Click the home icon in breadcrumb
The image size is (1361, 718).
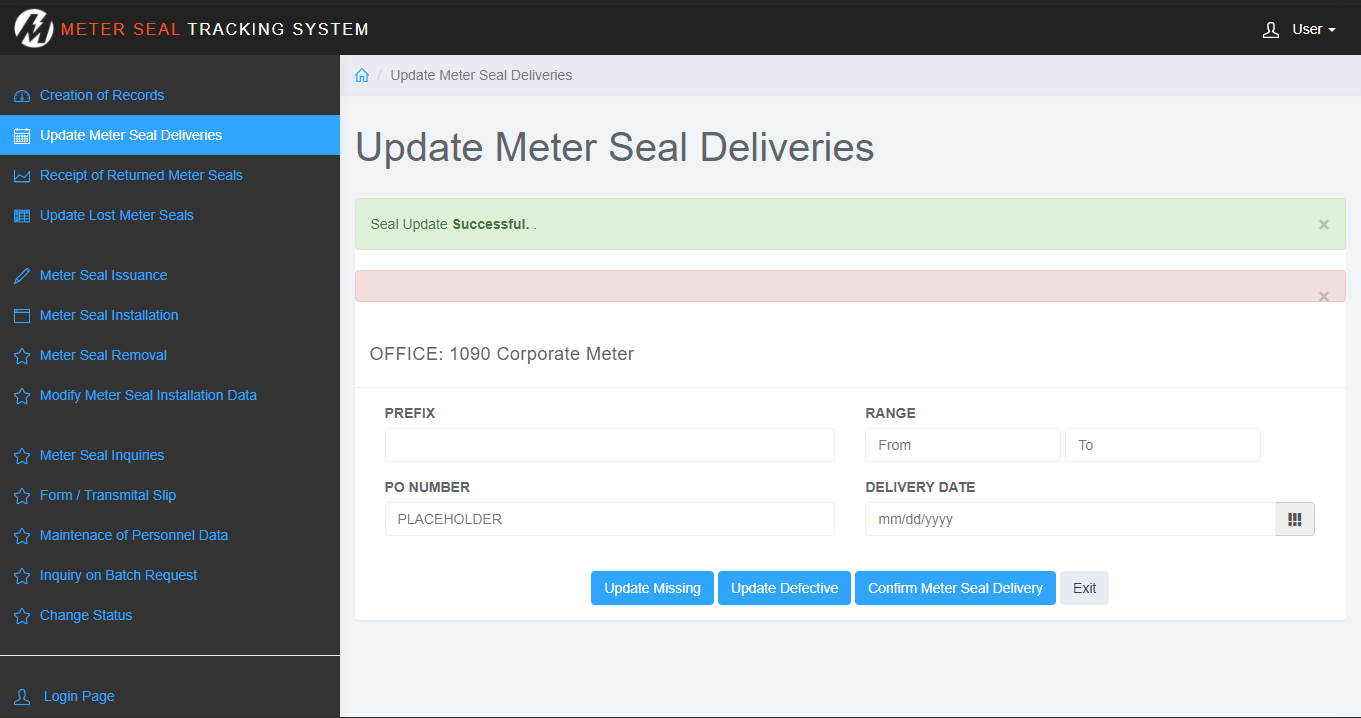coord(362,75)
